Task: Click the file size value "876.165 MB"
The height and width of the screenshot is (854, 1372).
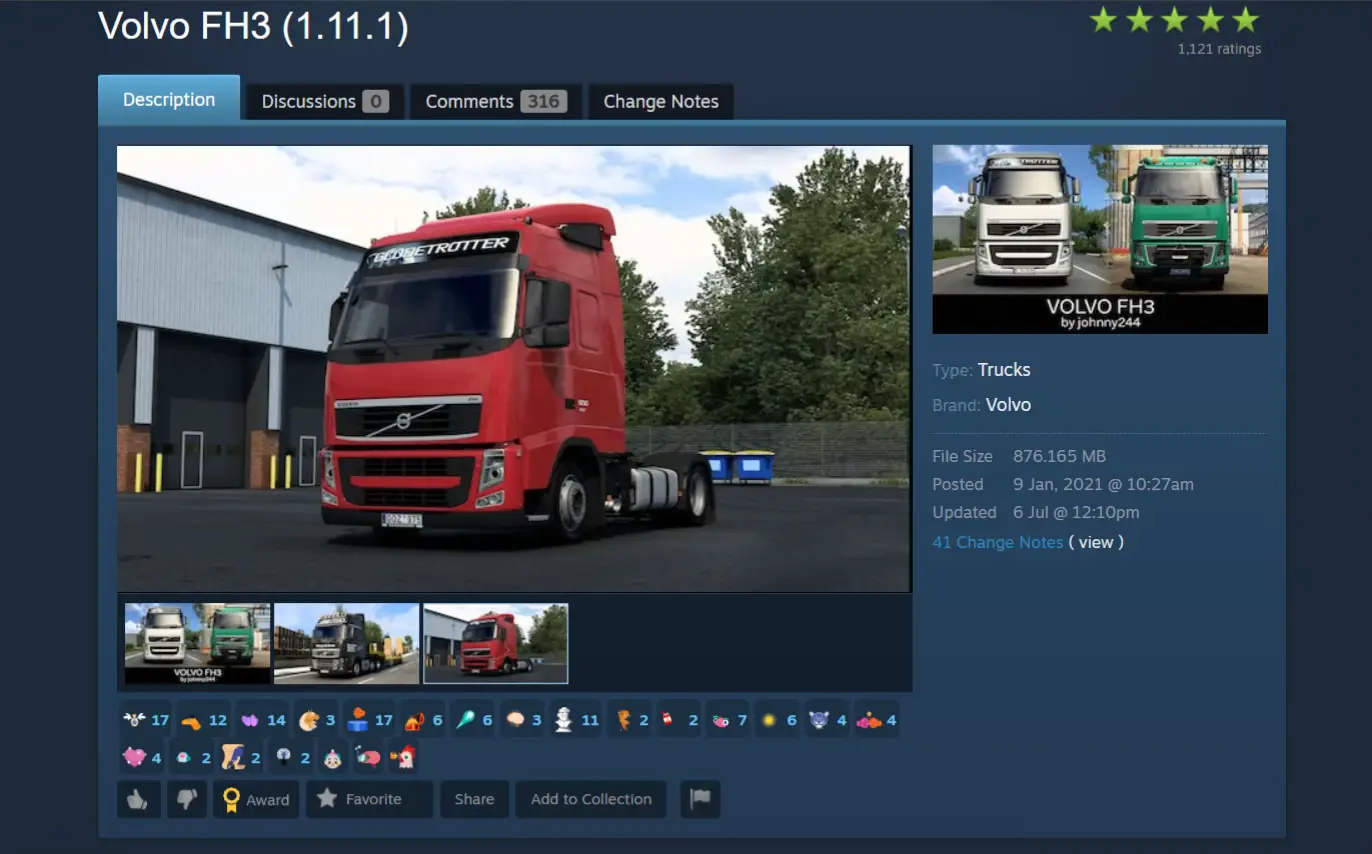Action: (x=1059, y=456)
